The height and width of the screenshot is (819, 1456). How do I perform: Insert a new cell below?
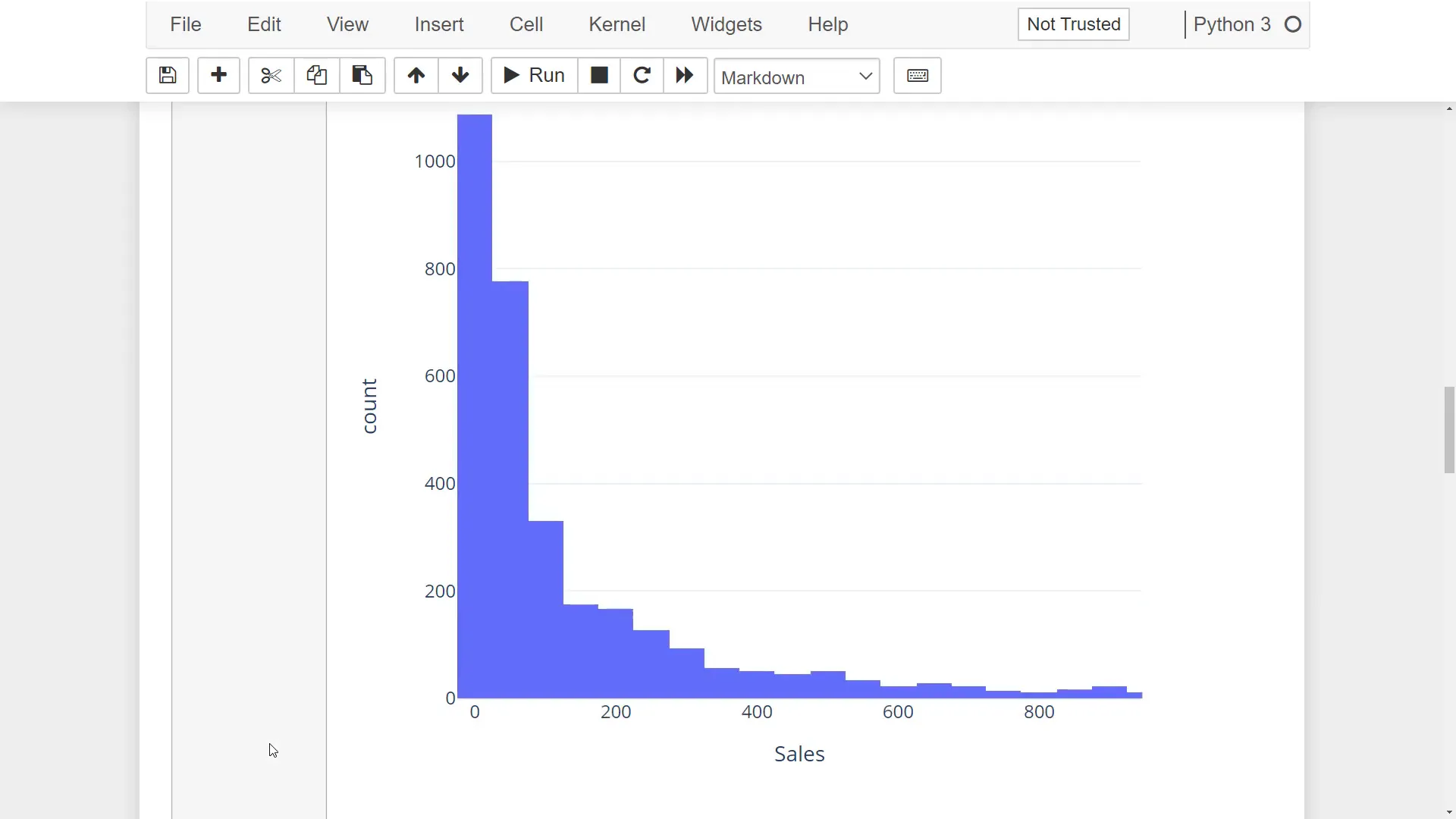click(x=218, y=75)
